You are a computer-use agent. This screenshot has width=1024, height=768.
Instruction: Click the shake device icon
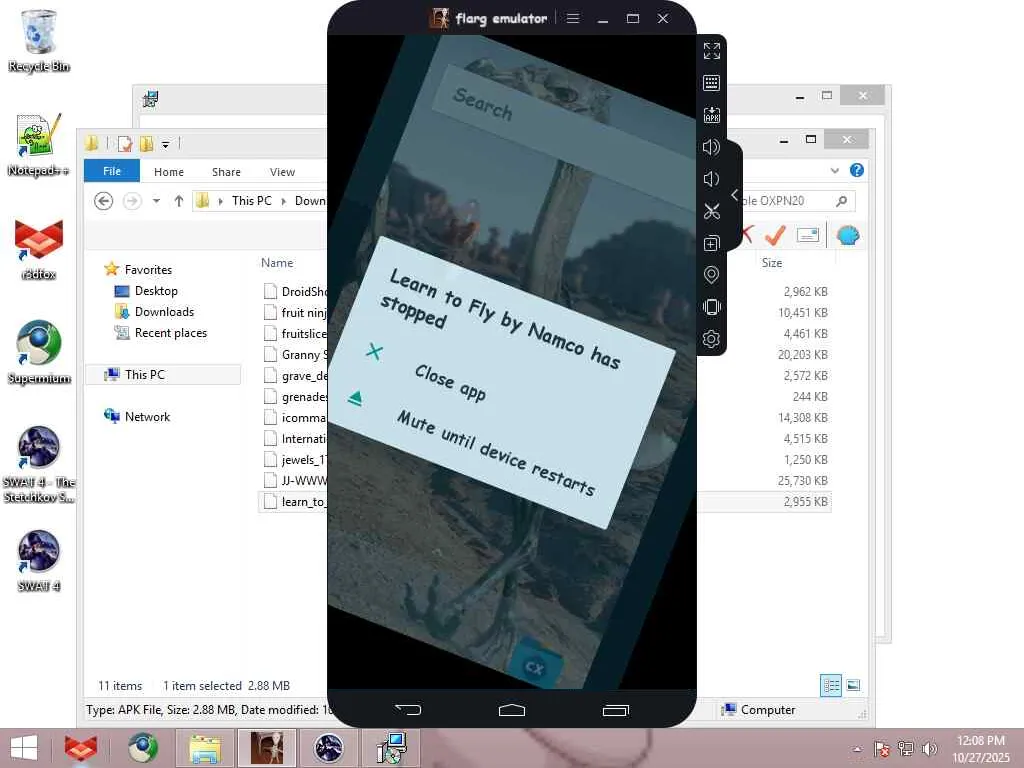pos(711,307)
